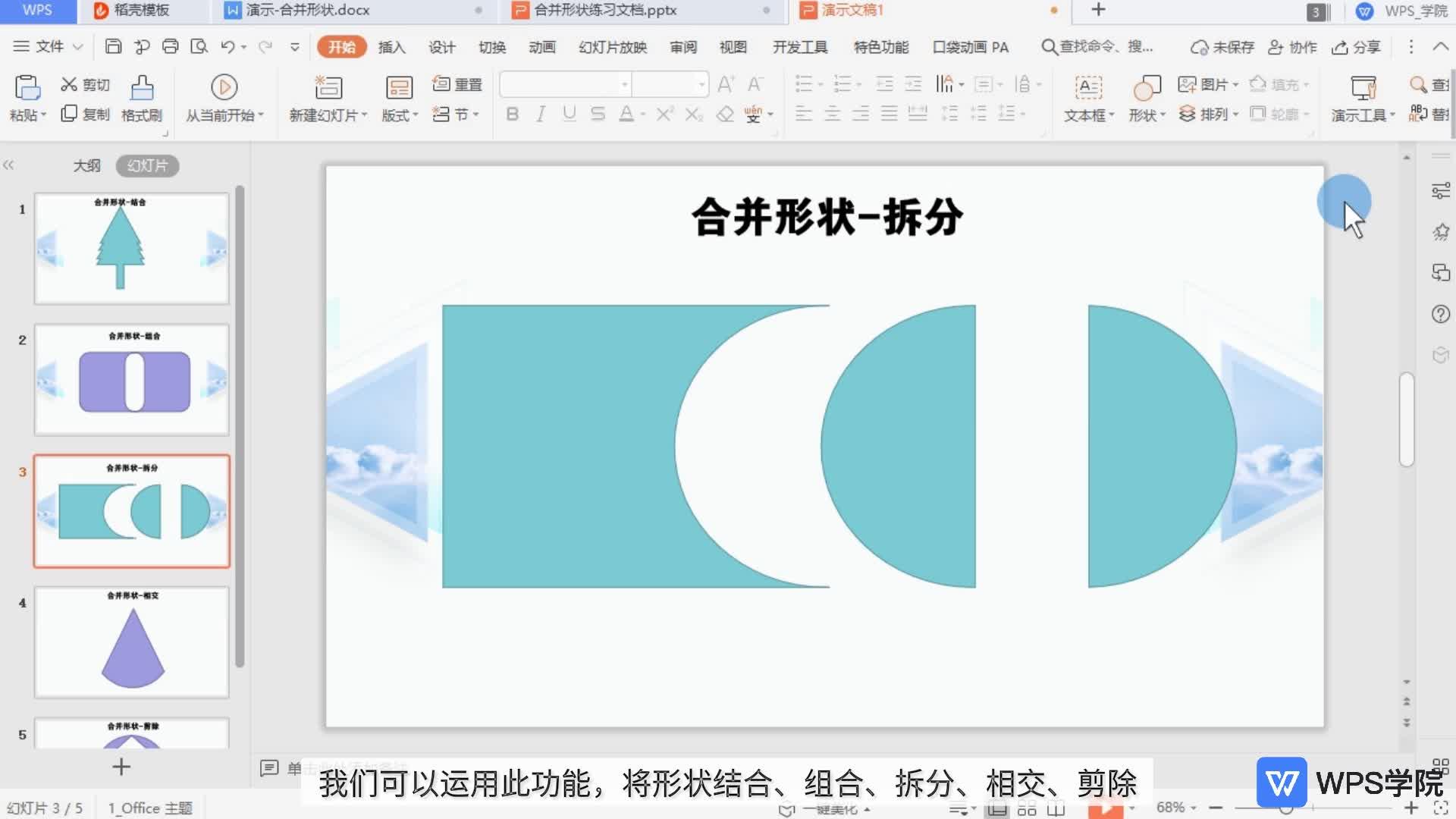Click the 开始 Start ribbon tab

point(341,47)
